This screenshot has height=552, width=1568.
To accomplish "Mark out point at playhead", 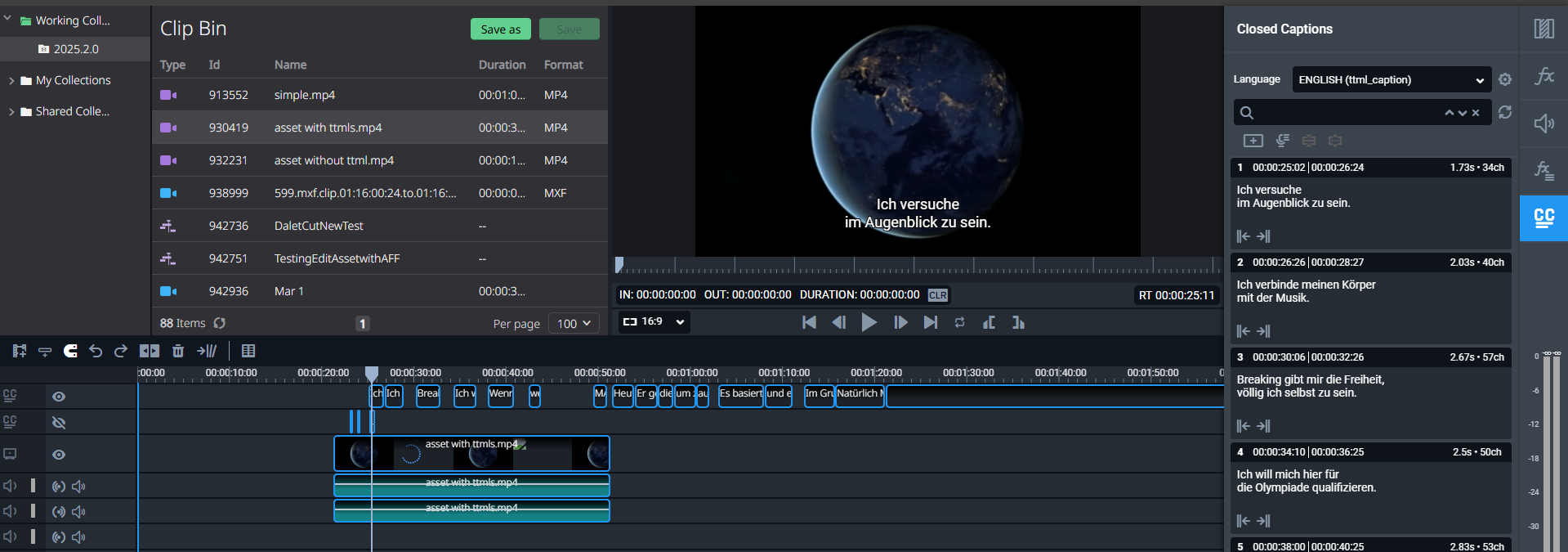I will (x=1018, y=322).
